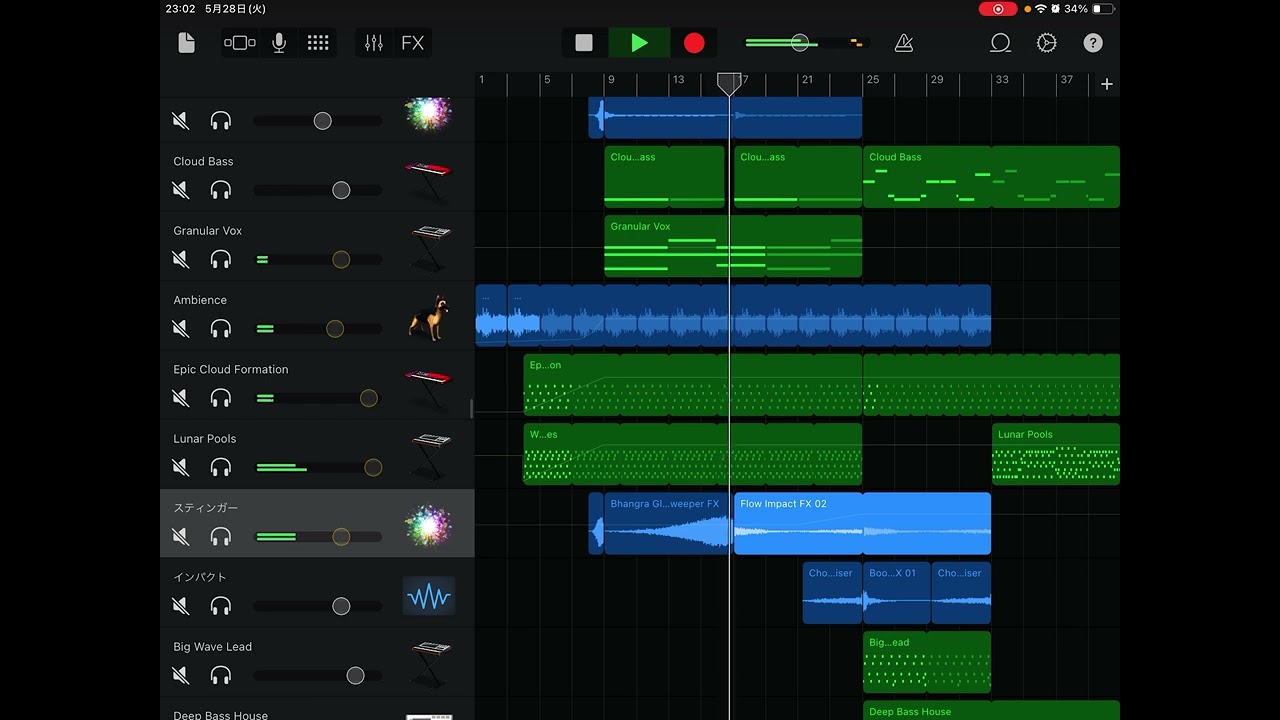Add song section with plus button
This screenshot has width=1280, height=720.
pyautogui.click(x=1107, y=84)
